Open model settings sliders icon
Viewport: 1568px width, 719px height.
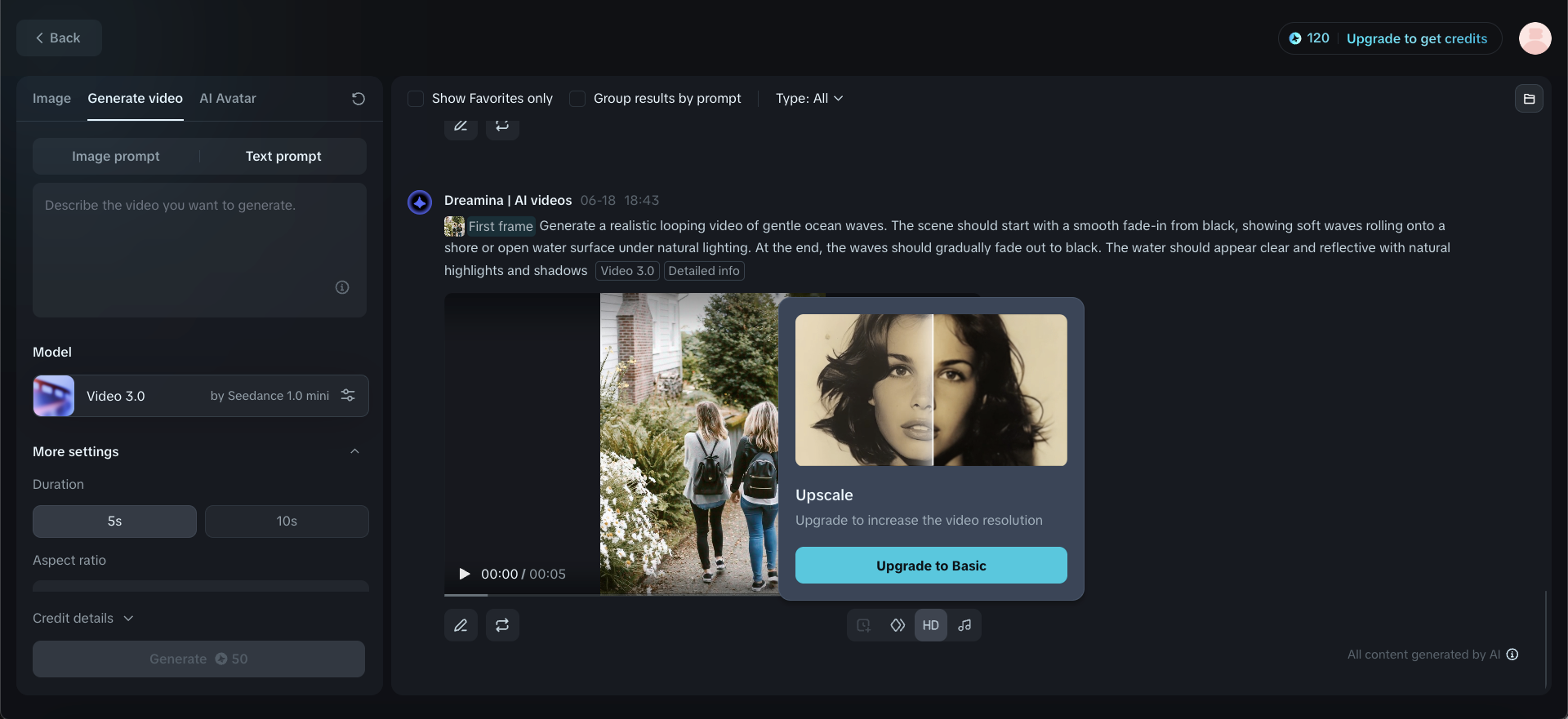(348, 395)
